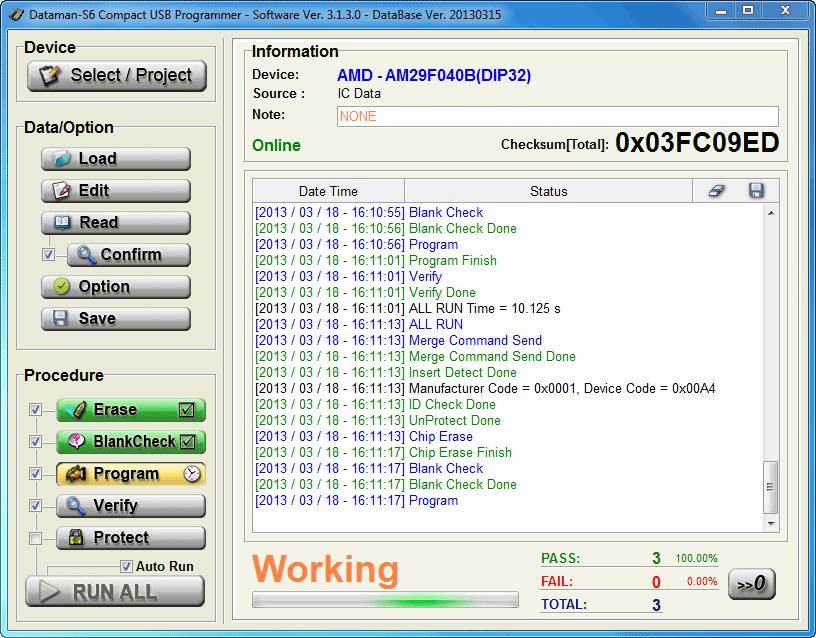Open the Option settings button
The width and height of the screenshot is (816, 638).
pos(116,287)
